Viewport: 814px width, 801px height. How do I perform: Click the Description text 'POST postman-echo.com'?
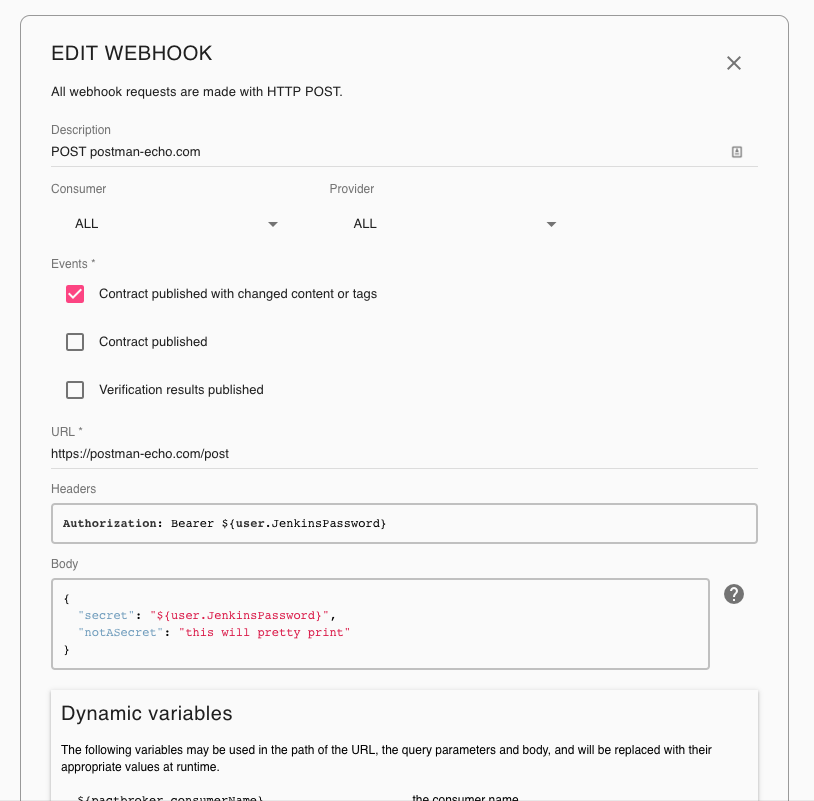(126, 152)
